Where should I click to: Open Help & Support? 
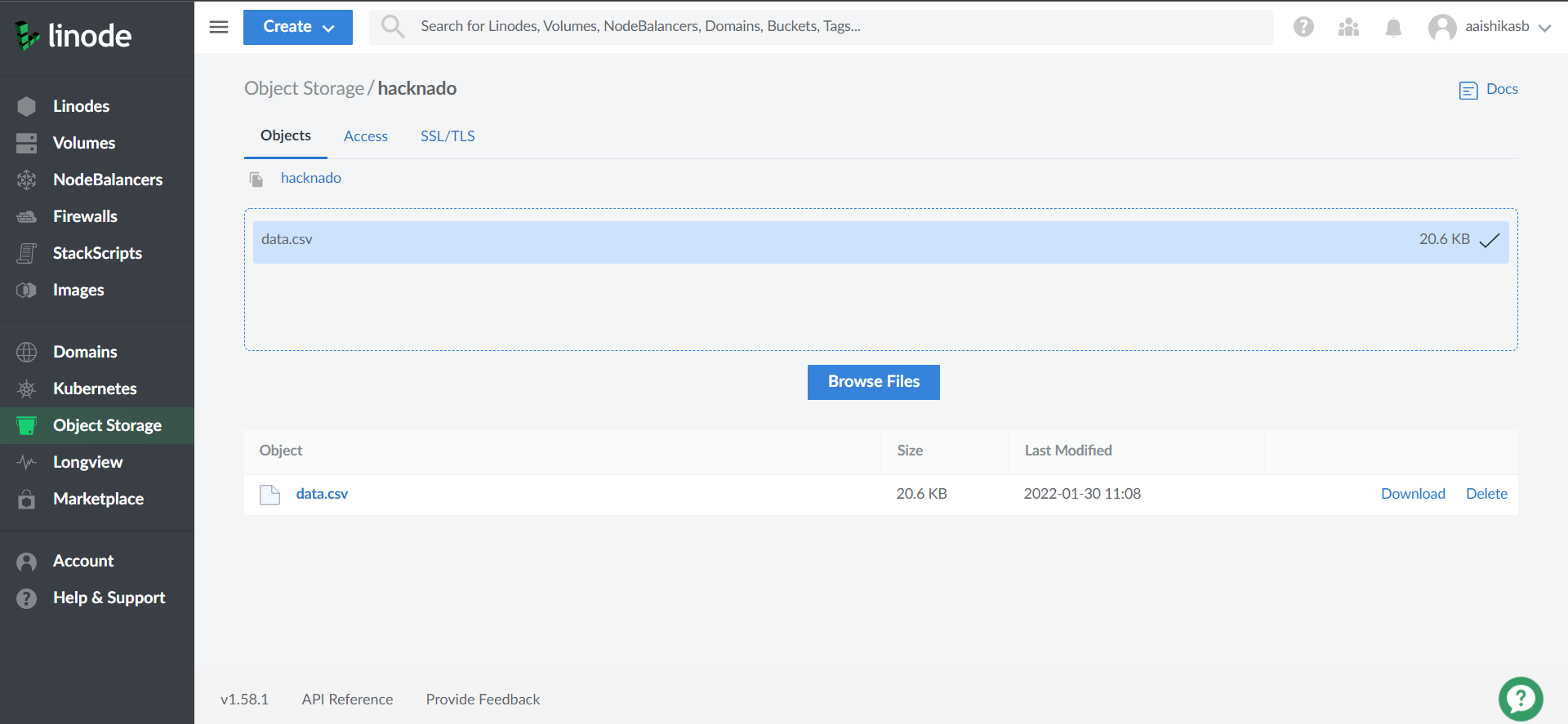(x=109, y=597)
